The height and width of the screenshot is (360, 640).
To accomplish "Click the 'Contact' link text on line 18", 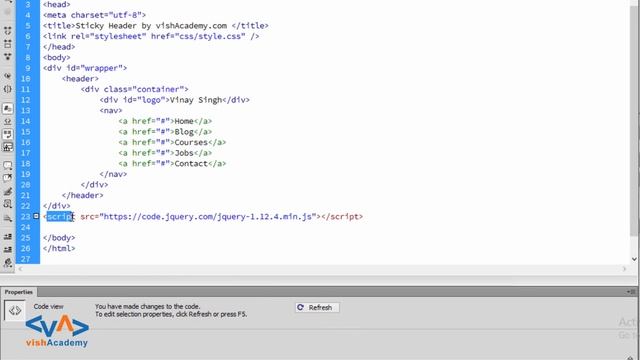I will coord(191,163).
